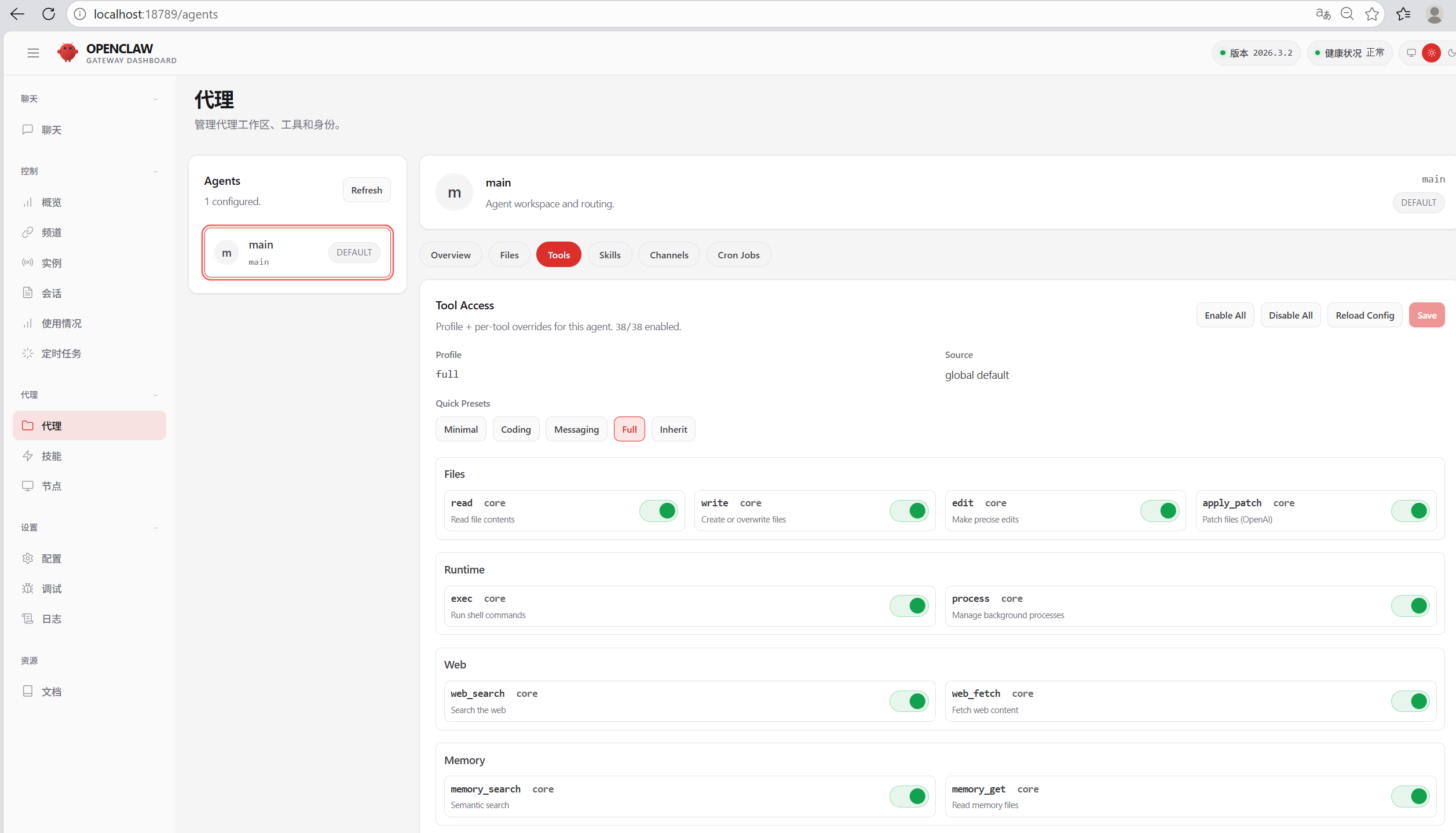Open 聊天 chat in sidebar
Screen dimensions: 1456x833
tap(51, 130)
